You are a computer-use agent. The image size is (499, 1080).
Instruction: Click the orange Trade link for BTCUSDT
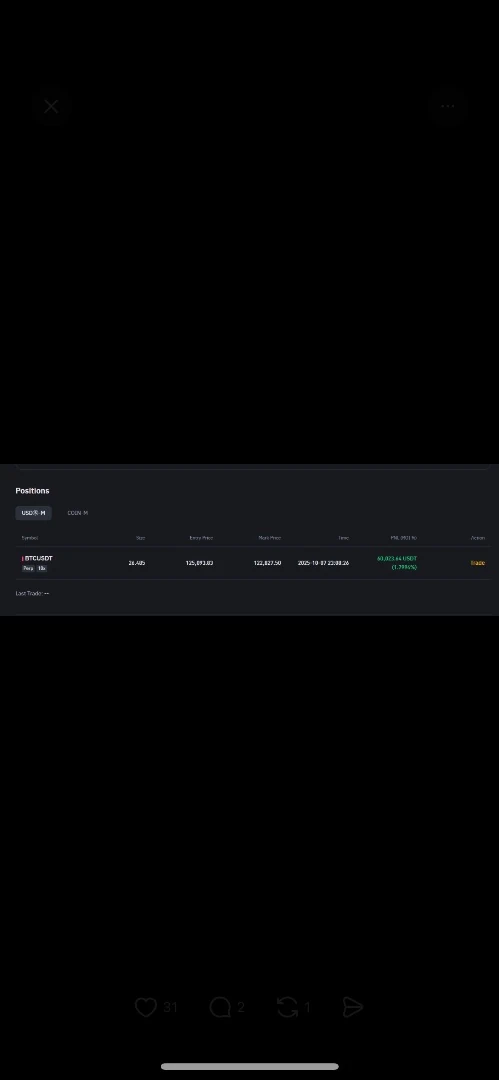[x=478, y=563]
